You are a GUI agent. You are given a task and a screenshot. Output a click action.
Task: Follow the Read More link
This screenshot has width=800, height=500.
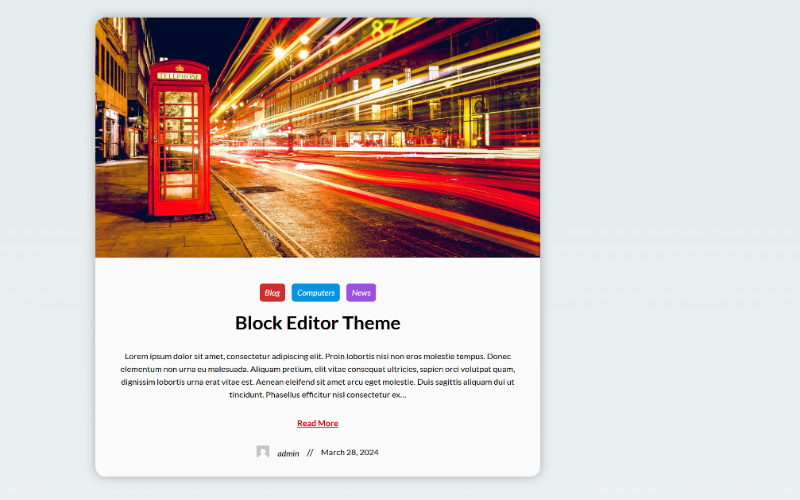point(317,423)
